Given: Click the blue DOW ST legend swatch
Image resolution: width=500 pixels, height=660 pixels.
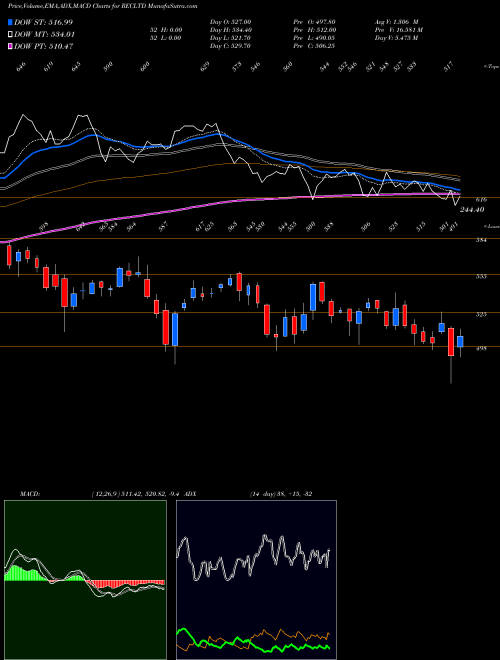Looking at the screenshot, I should click(x=10, y=22).
